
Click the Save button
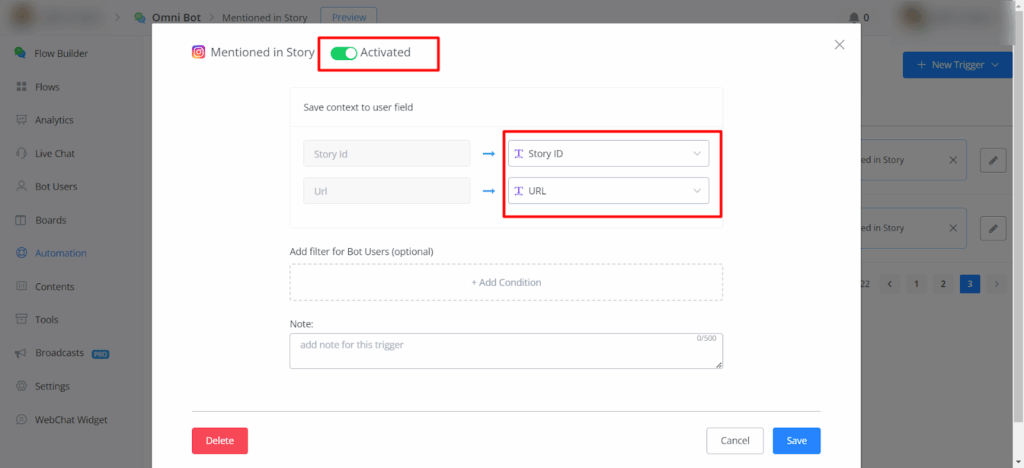click(x=796, y=441)
